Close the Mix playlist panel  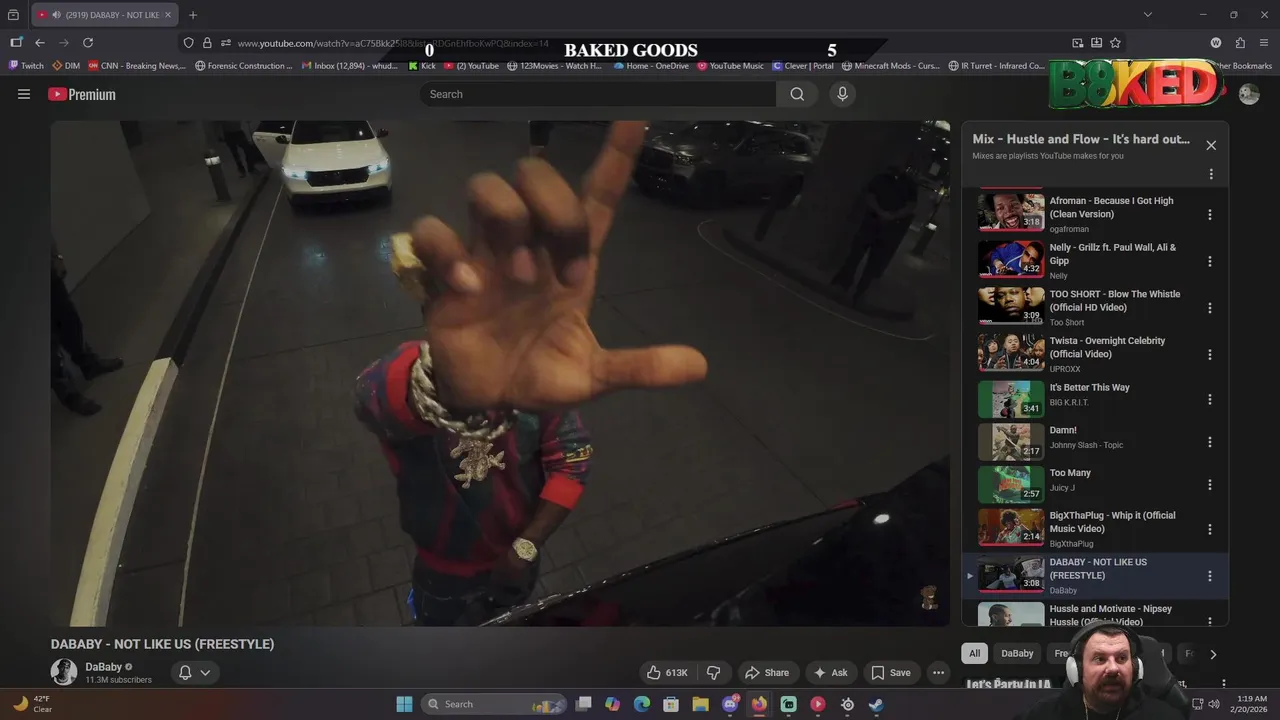(x=1211, y=145)
